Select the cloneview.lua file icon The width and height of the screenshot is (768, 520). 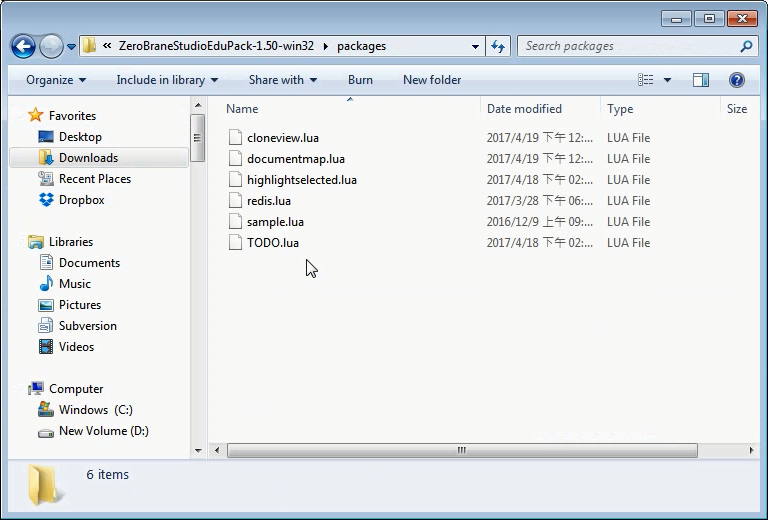(x=236, y=138)
